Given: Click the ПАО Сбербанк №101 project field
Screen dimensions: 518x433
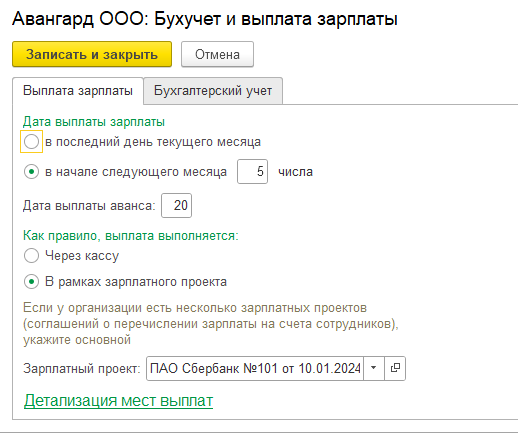Looking at the screenshot, I should coord(255,368).
